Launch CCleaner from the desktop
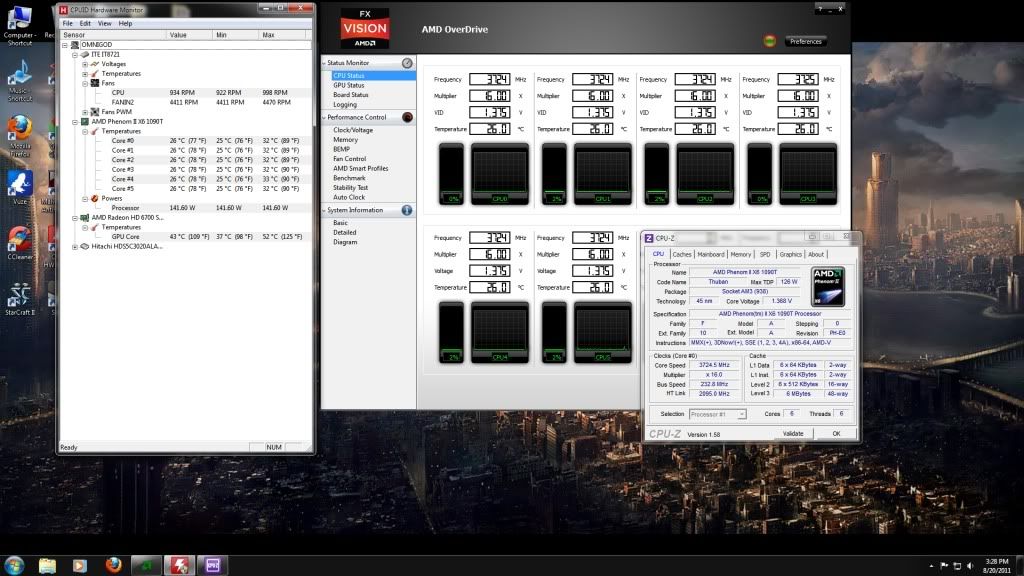 click(x=20, y=243)
